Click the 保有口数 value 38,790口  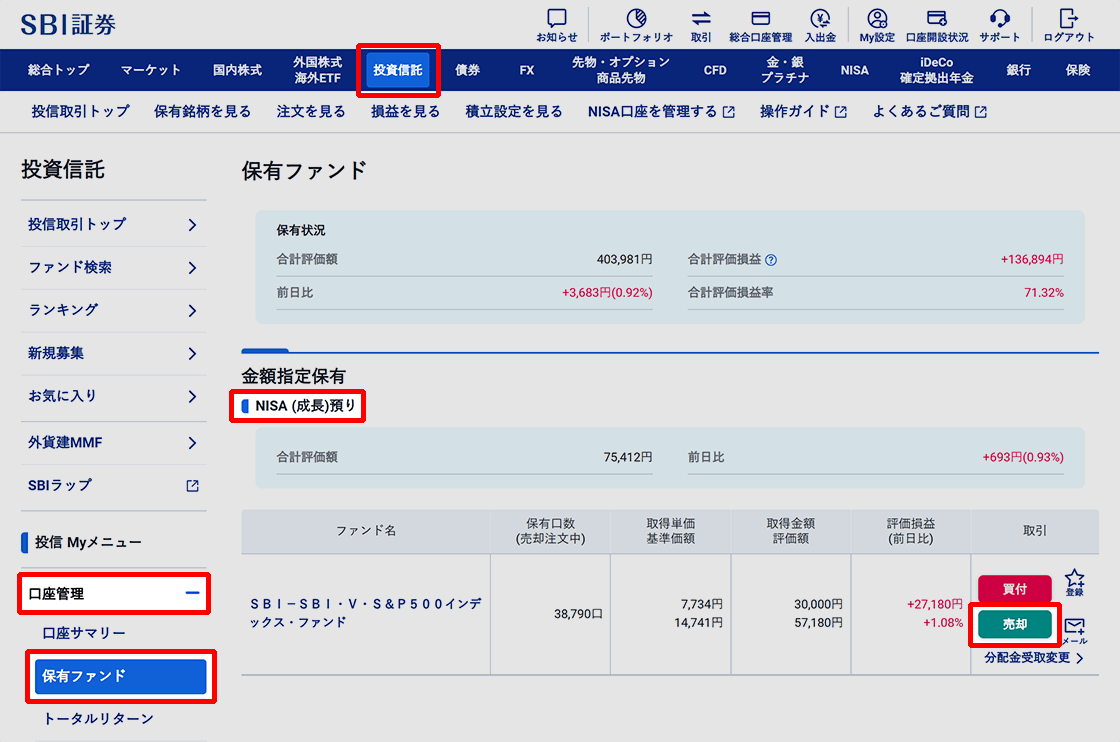pyautogui.click(x=579, y=614)
